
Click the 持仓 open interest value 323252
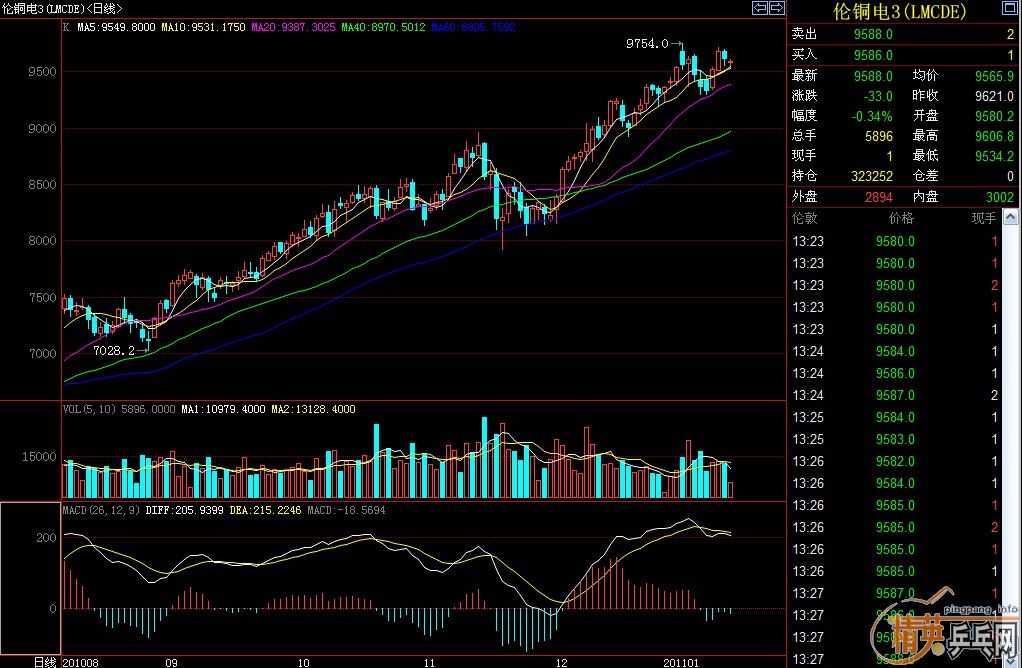[873, 175]
